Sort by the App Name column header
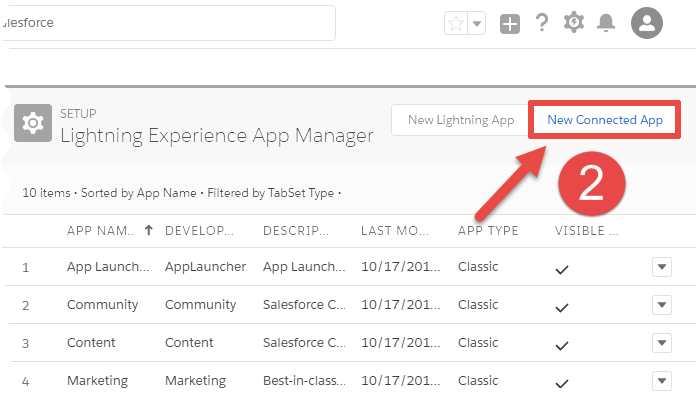The image size is (696, 399). coord(100,231)
